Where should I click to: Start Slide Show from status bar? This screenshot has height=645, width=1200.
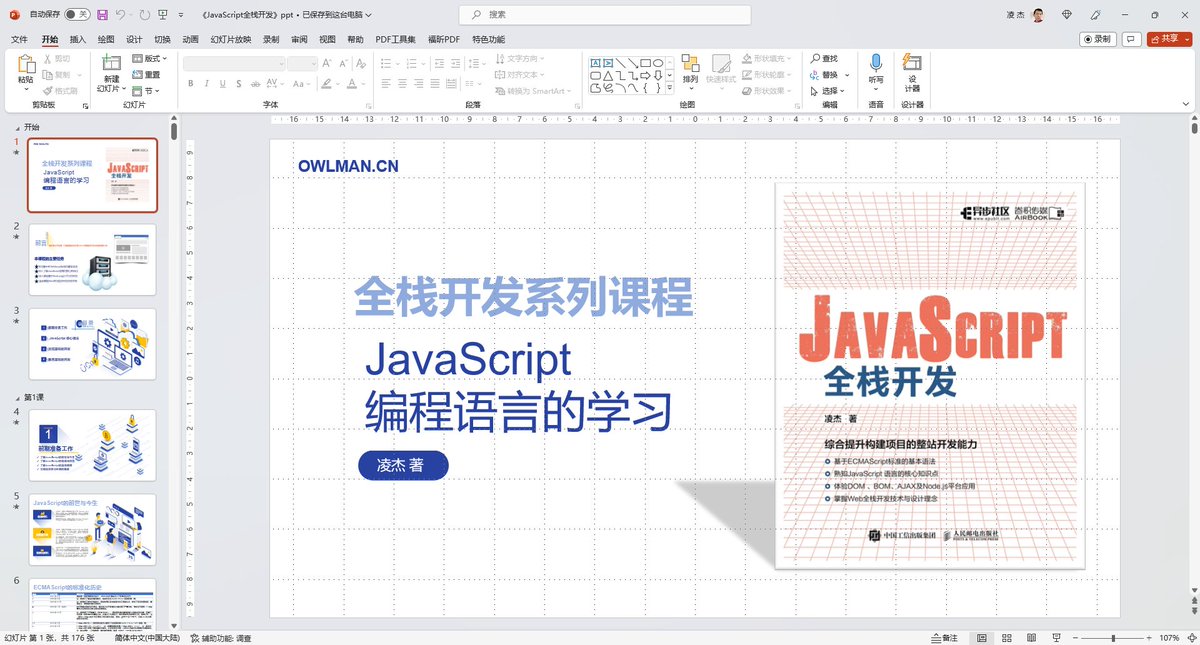1057,637
